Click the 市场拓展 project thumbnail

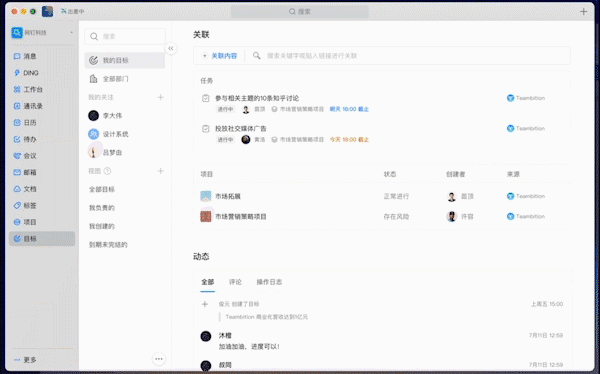[x=206, y=196]
